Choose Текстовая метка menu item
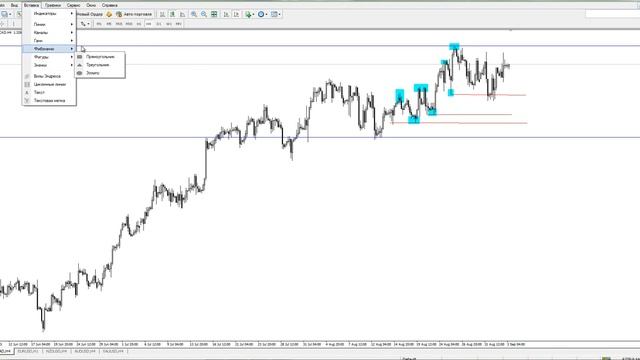Image resolution: width=640 pixels, height=360 pixels. pos(49,101)
